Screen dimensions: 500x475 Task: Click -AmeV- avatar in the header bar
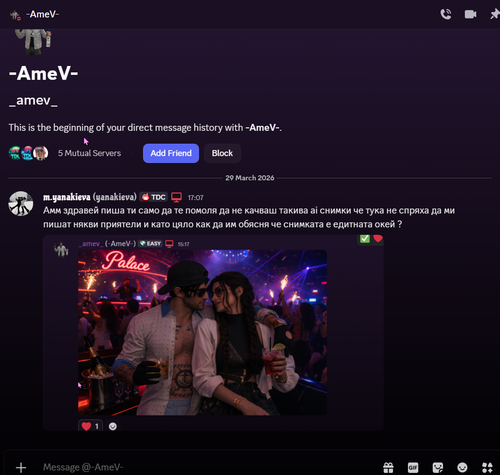click(15, 15)
